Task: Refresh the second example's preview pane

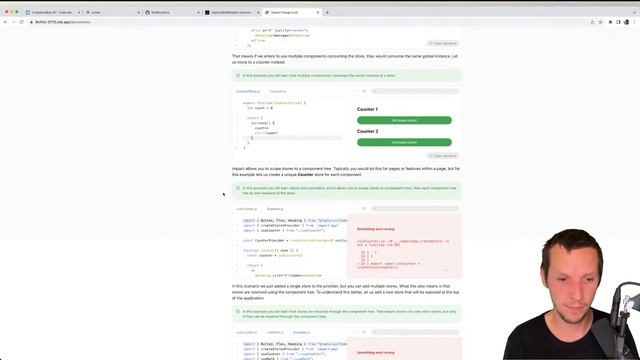Action: 364,209
